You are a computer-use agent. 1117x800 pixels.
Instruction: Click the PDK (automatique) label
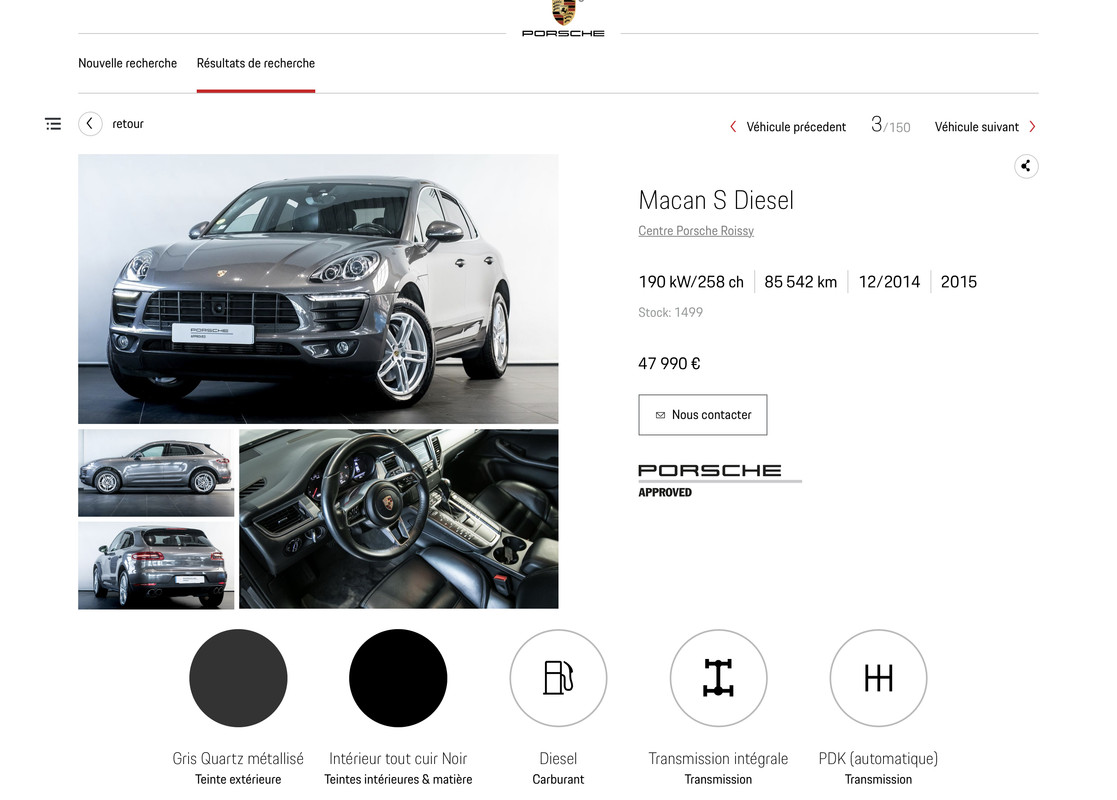[x=878, y=759]
